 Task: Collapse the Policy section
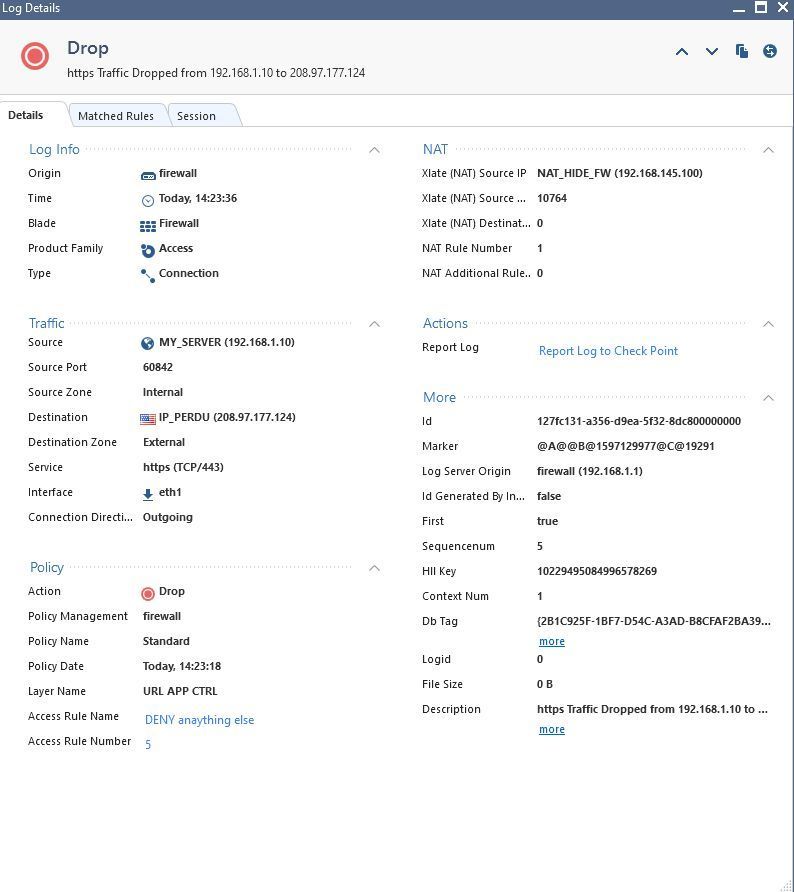374,568
